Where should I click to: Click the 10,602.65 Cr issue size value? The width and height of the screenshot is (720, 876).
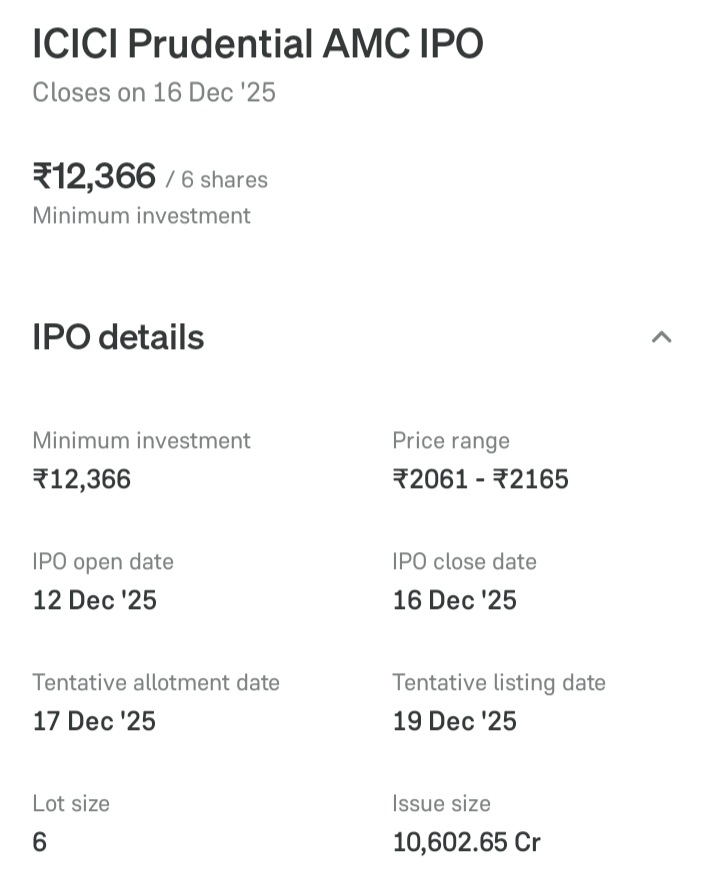pos(467,842)
